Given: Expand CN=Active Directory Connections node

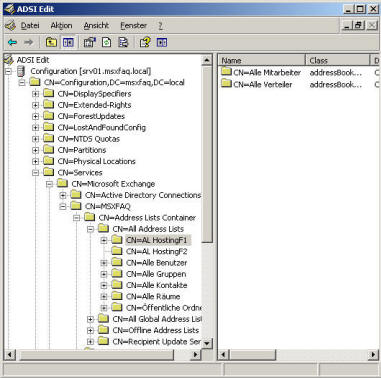Looking at the screenshot, I should pyautogui.click(x=63, y=195).
